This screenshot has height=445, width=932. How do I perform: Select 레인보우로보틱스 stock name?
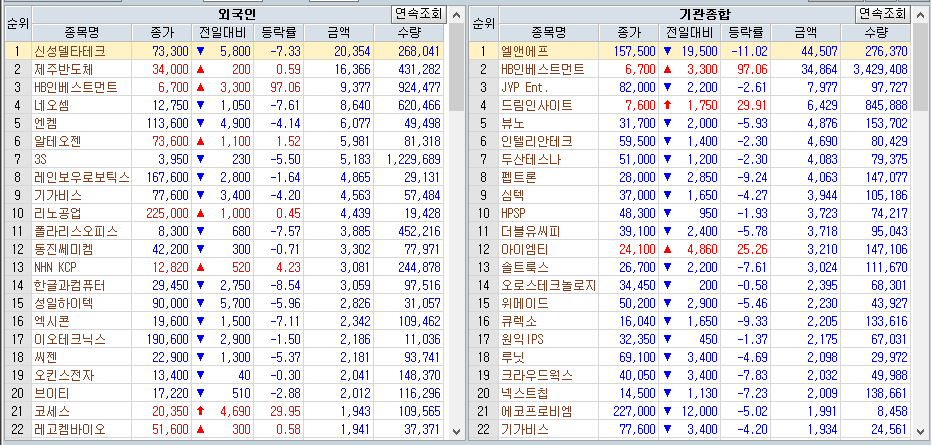coord(81,178)
